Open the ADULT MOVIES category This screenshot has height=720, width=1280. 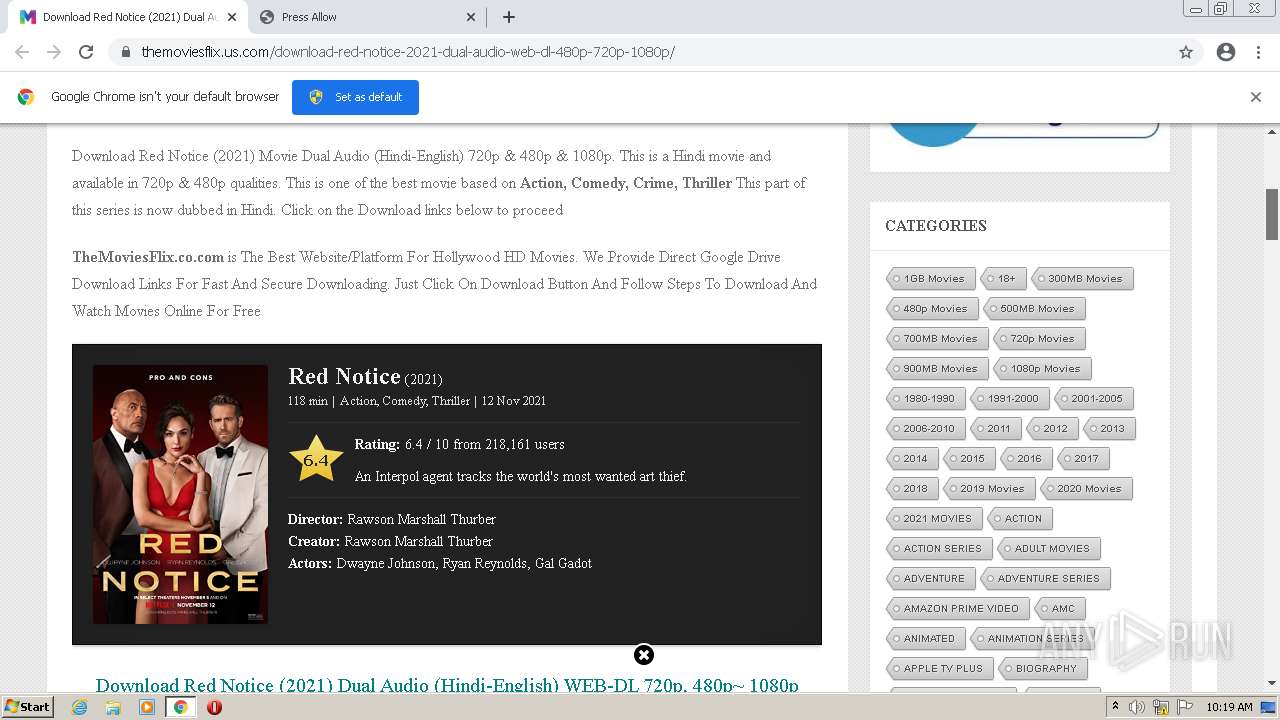click(1047, 549)
